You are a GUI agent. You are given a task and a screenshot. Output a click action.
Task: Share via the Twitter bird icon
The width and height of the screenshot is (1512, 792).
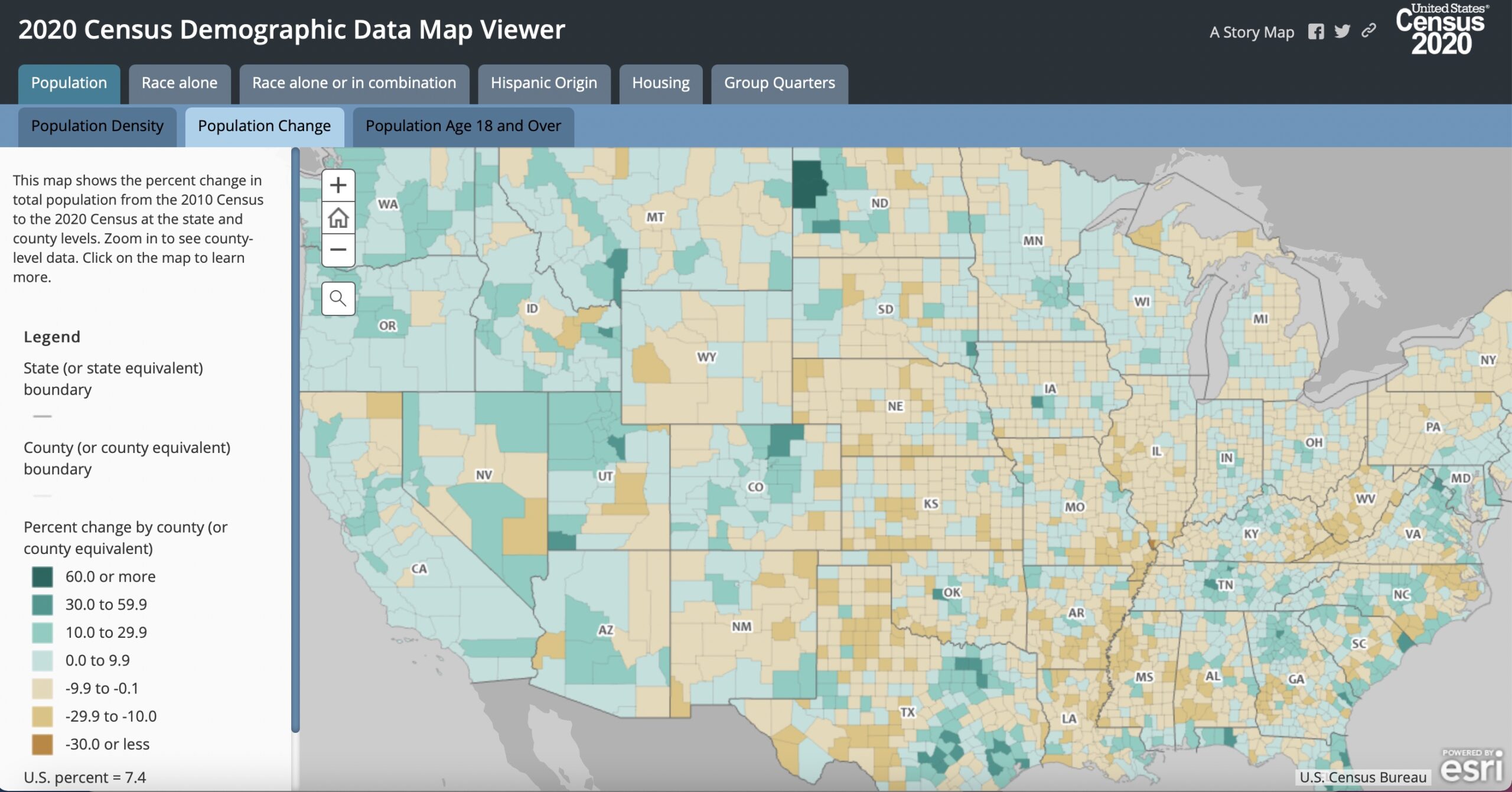tap(1342, 31)
